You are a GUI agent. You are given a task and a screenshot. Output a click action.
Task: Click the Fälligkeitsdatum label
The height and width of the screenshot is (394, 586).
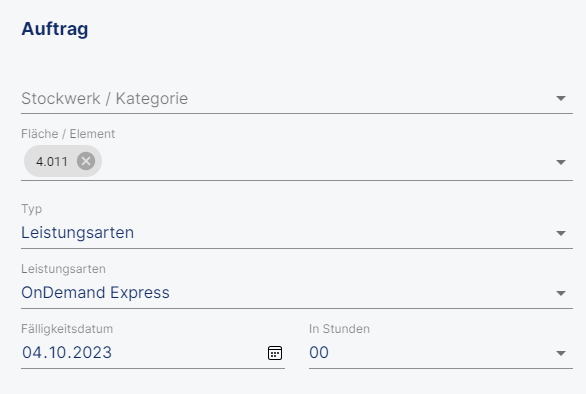(x=67, y=329)
